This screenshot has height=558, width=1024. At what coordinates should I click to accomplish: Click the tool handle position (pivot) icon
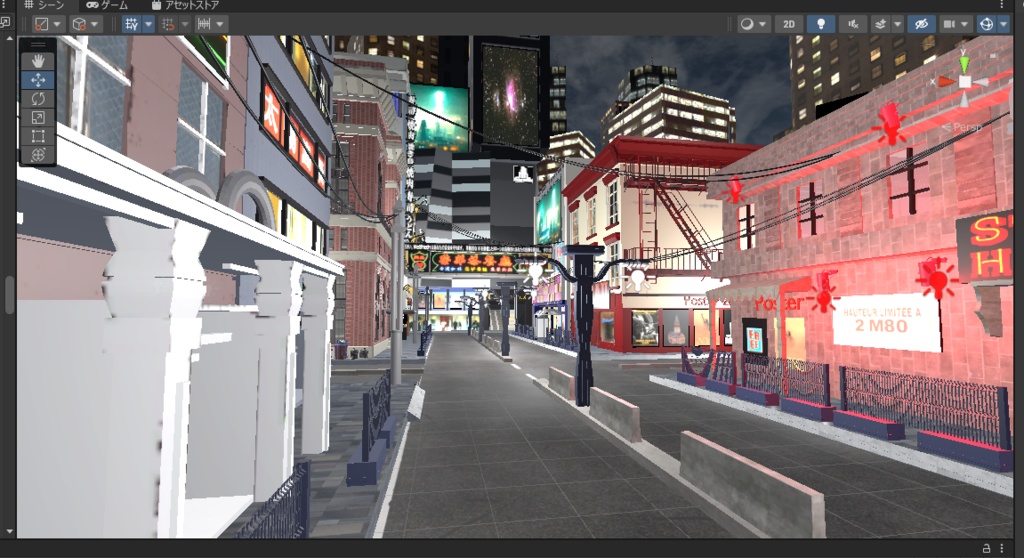click(41, 24)
